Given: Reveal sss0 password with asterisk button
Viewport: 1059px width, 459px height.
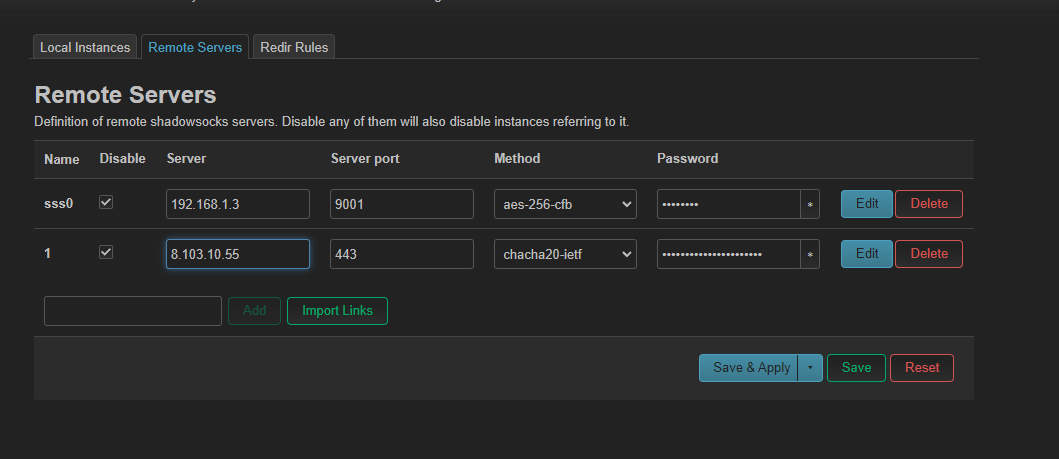Looking at the screenshot, I should pyautogui.click(x=810, y=204).
